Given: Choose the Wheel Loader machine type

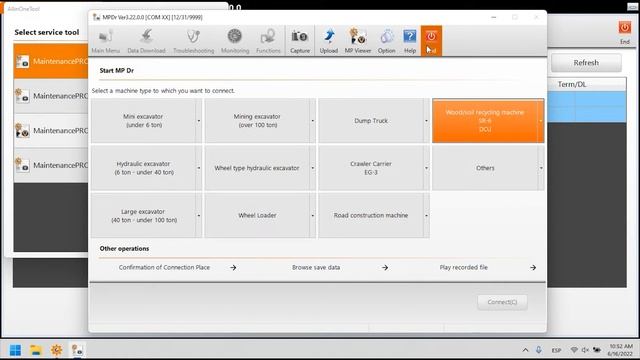Looking at the screenshot, I should (x=257, y=216).
